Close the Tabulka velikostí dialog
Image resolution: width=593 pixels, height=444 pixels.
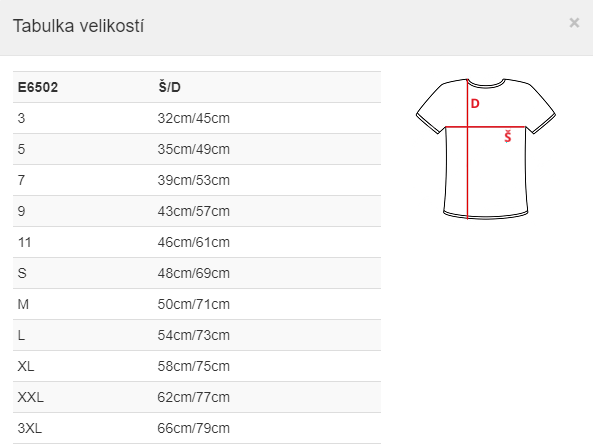(574, 23)
